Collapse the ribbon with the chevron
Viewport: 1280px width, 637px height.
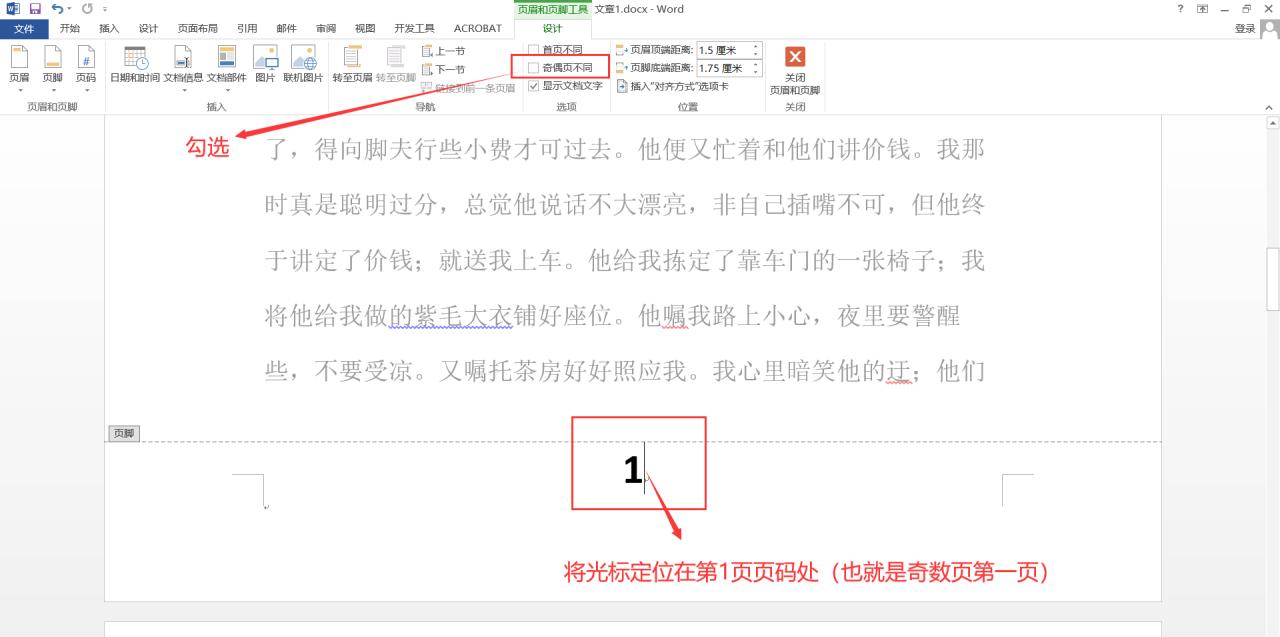coord(1269,107)
